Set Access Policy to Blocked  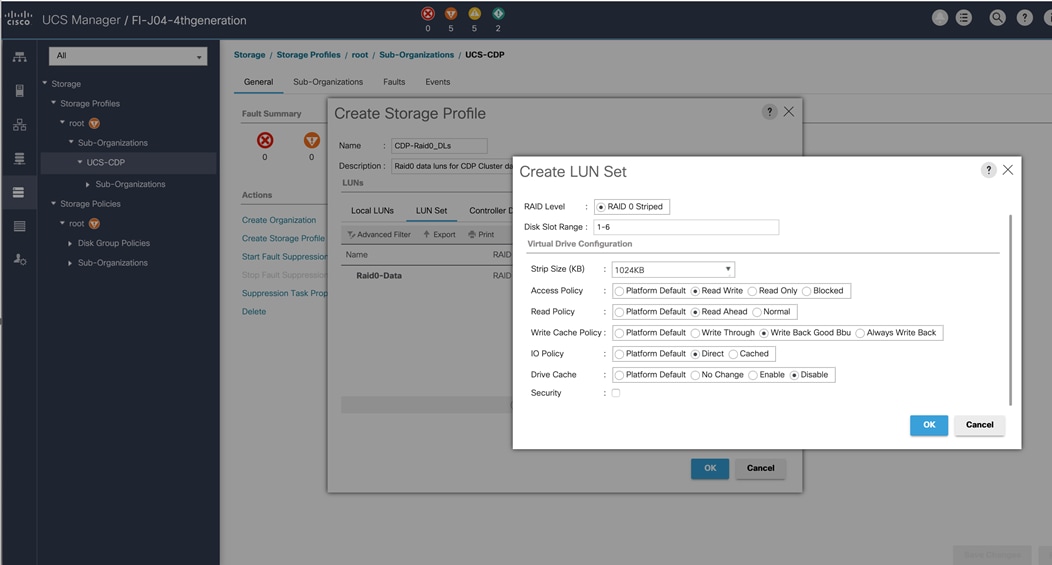coord(807,291)
